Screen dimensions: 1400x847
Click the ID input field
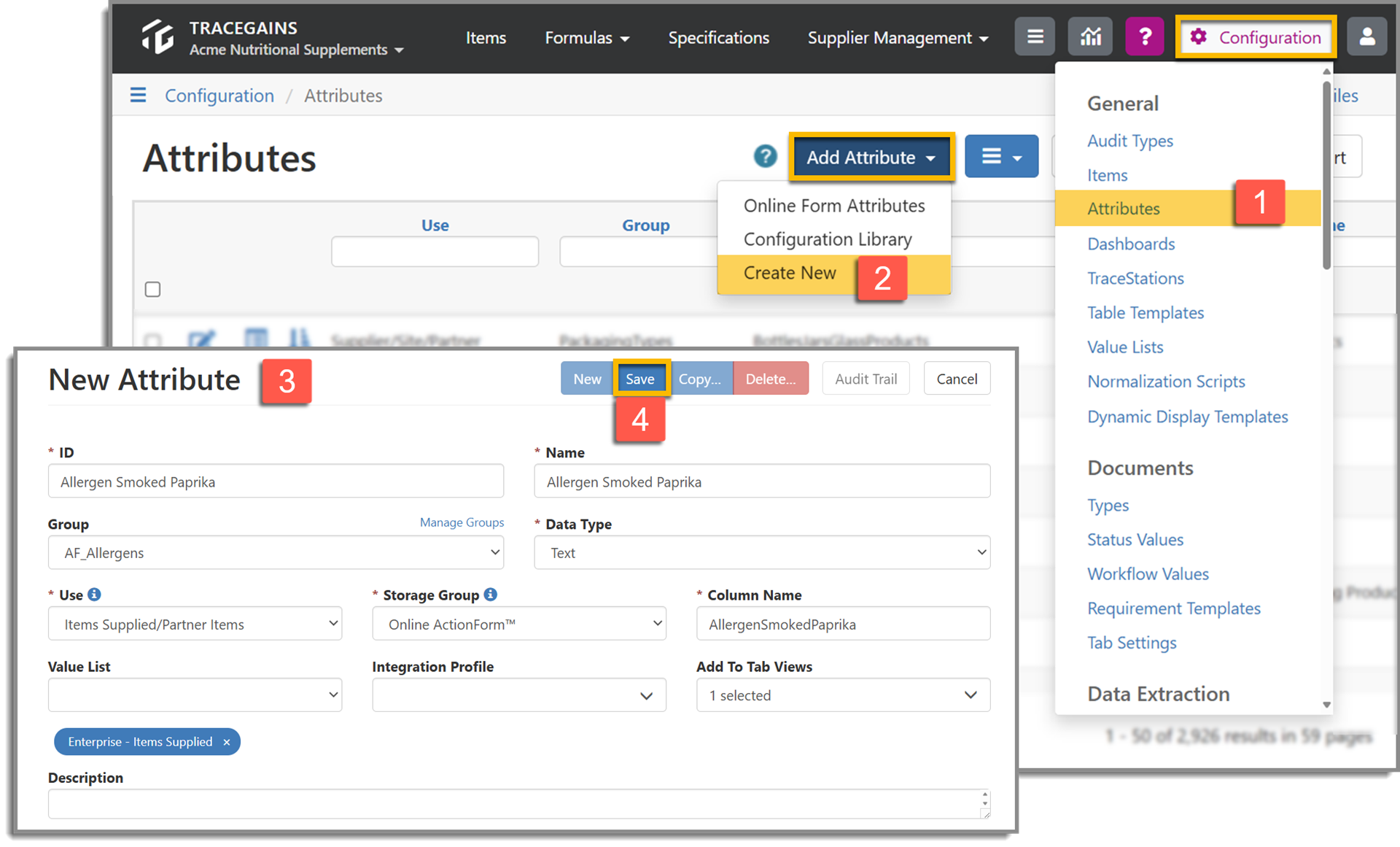coord(276,481)
